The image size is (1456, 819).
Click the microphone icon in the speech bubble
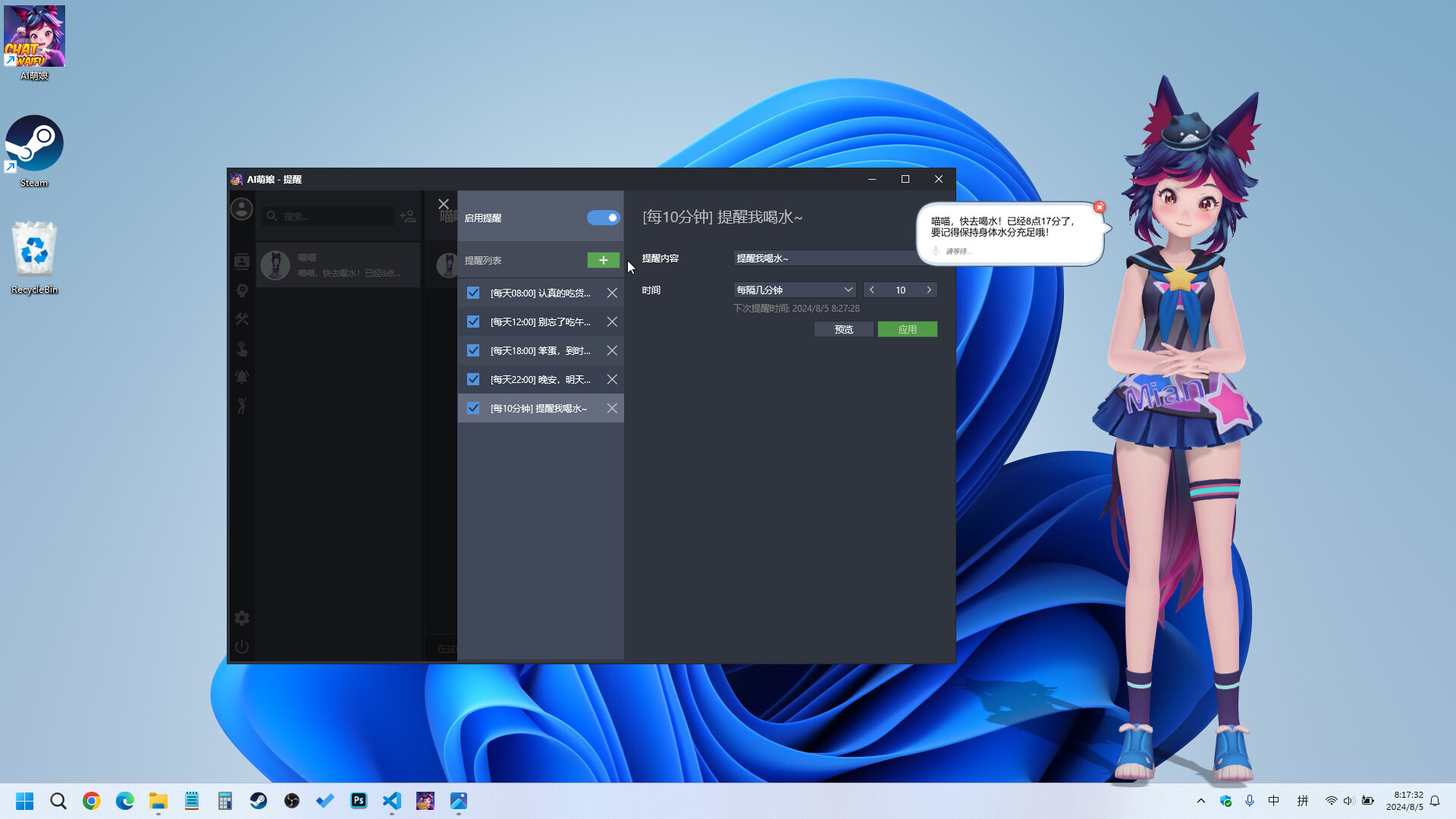pyautogui.click(x=936, y=250)
